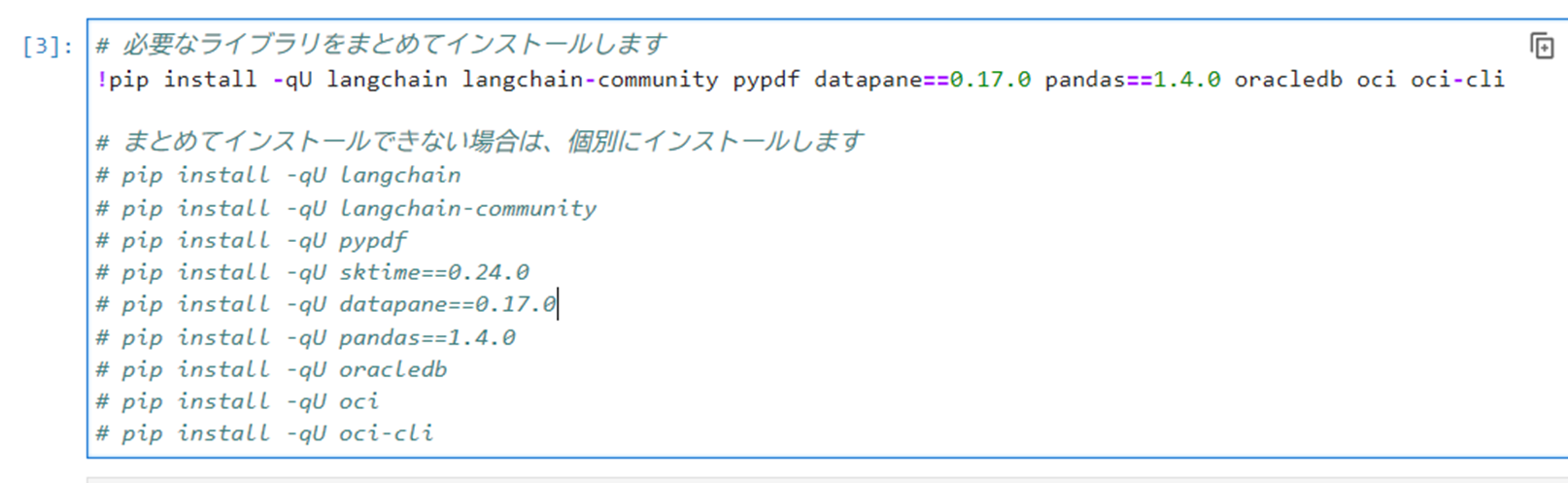1568x483 pixels.
Task: Select the cell prompt number [3]:
Action: [x=48, y=47]
